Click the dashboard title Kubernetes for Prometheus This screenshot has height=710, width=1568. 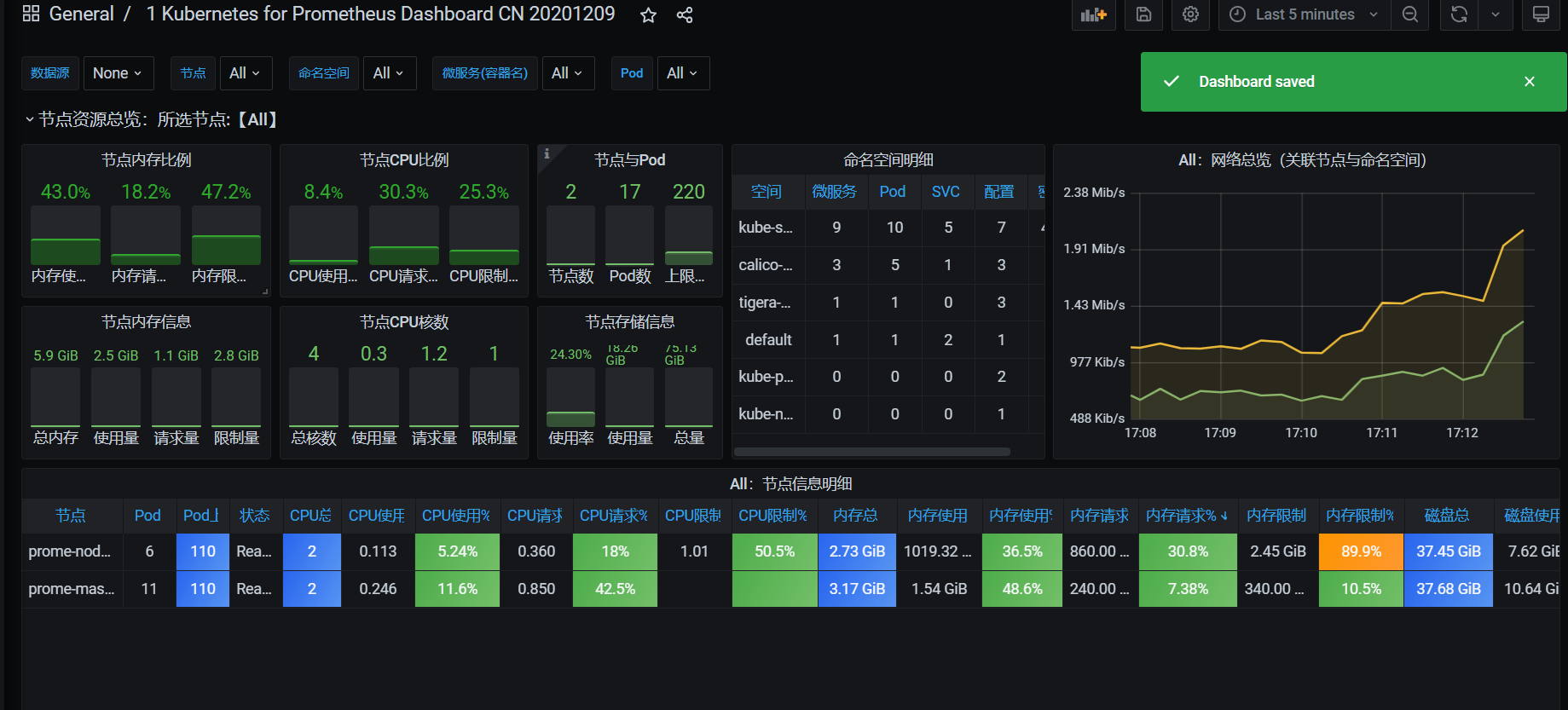click(x=380, y=14)
